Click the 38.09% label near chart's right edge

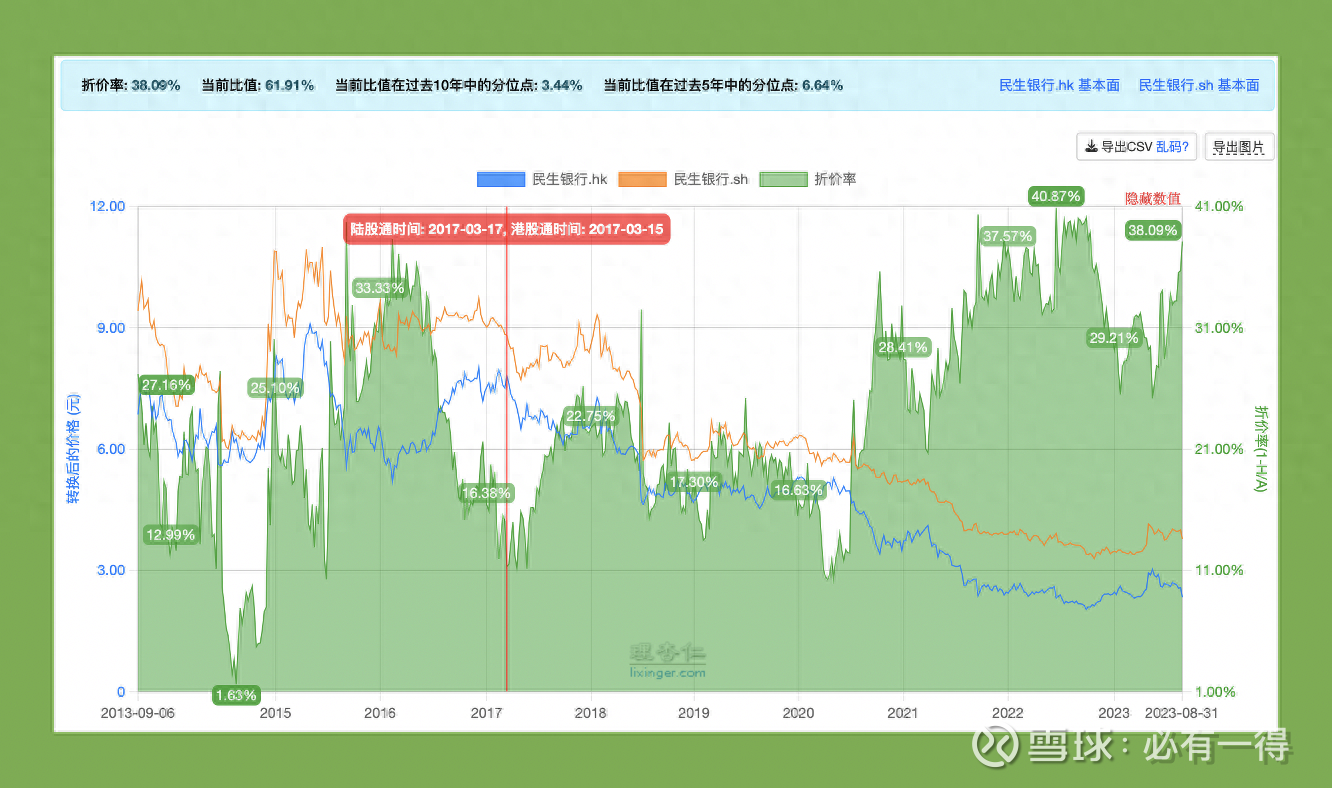(x=1152, y=229)
